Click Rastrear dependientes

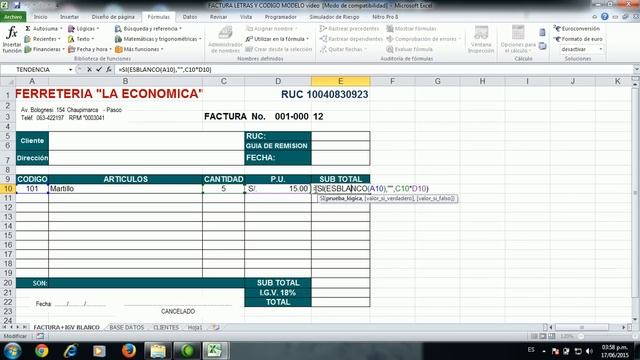coord(351,39)
